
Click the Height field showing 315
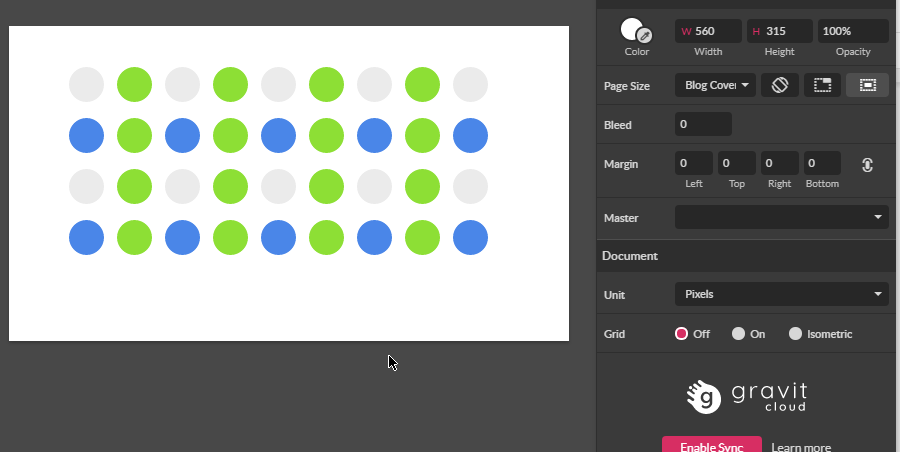coord(779,31)
